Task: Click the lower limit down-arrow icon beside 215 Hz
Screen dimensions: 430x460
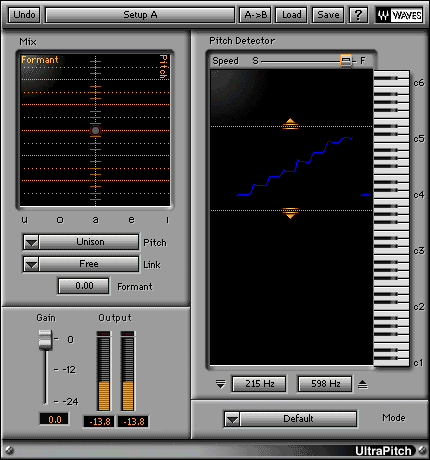Action: [x=220, y=384]
